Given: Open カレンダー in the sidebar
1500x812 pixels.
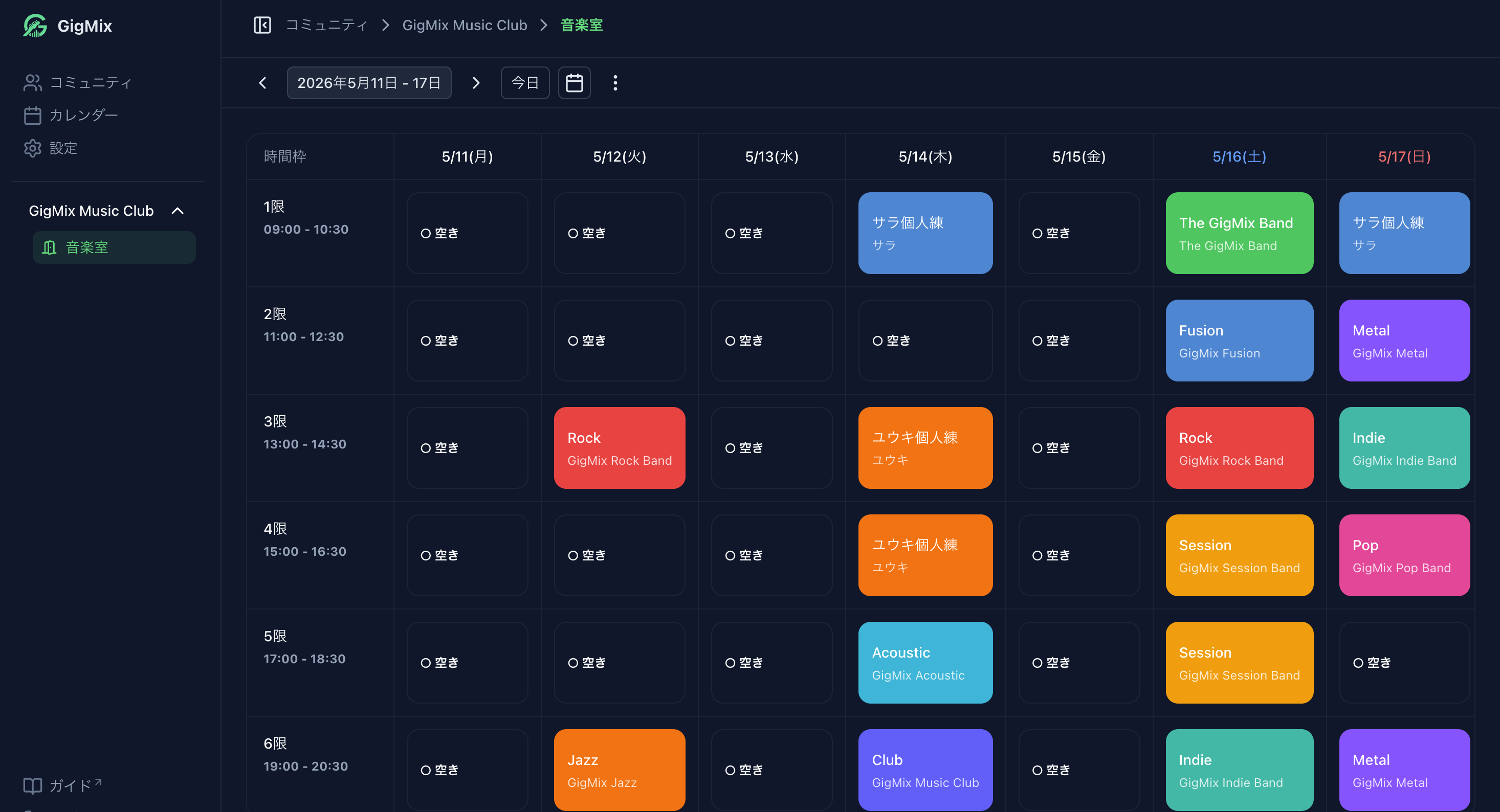Looking at the screenshot, I should point(71,115).
